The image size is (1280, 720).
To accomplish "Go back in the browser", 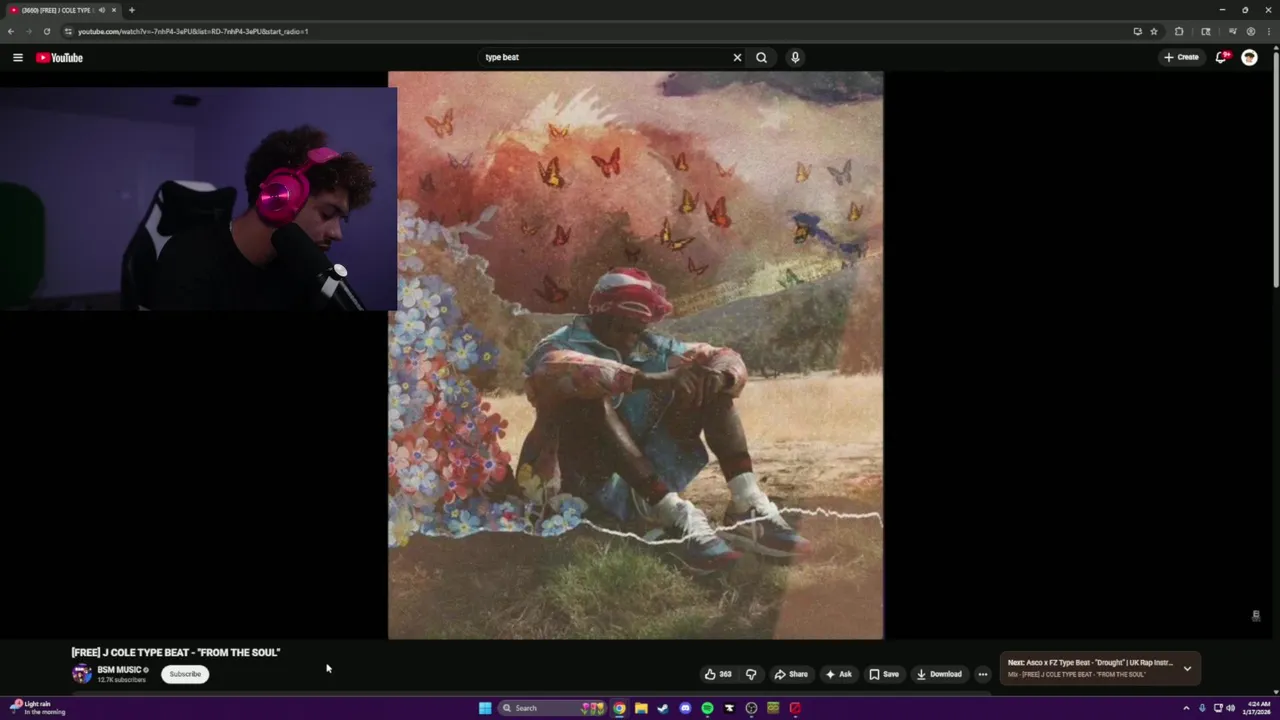I will (x=11, y=31).
